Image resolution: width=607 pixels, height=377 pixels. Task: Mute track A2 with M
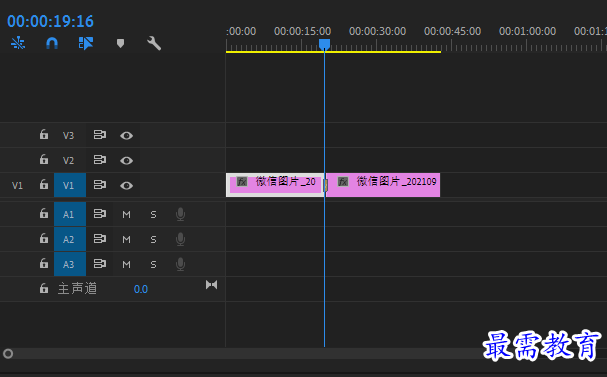pyautogui.click(x=126, y=240)
